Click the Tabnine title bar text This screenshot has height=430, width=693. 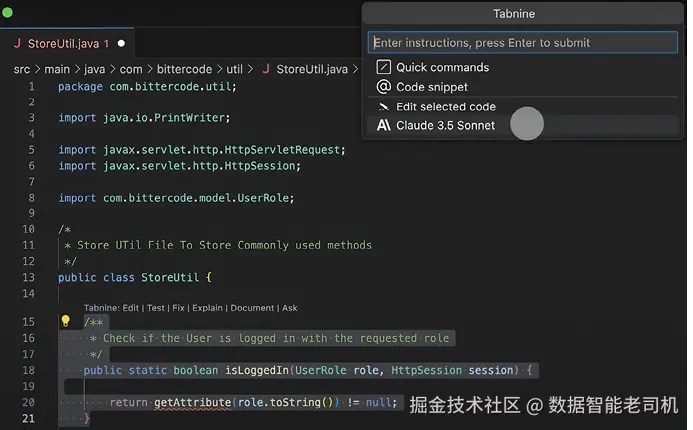[514, 14]
